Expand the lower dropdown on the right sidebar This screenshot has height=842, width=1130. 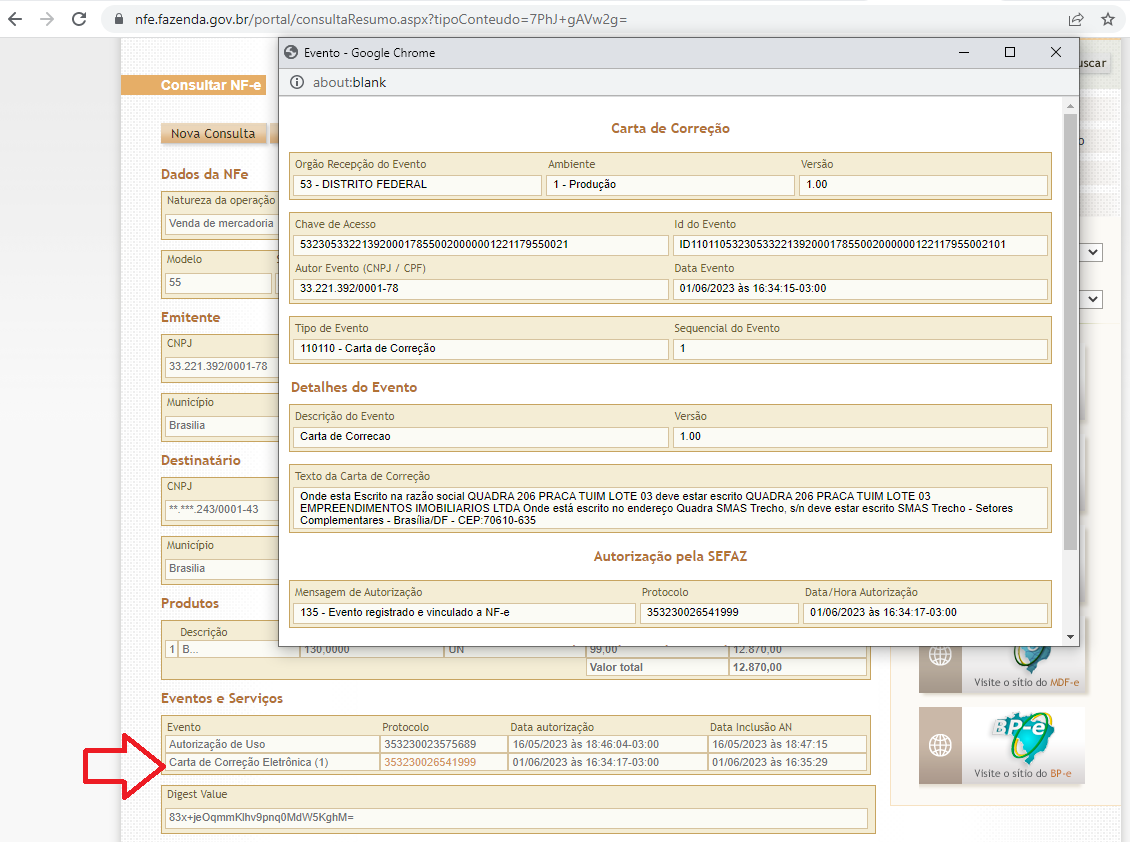1093,298
